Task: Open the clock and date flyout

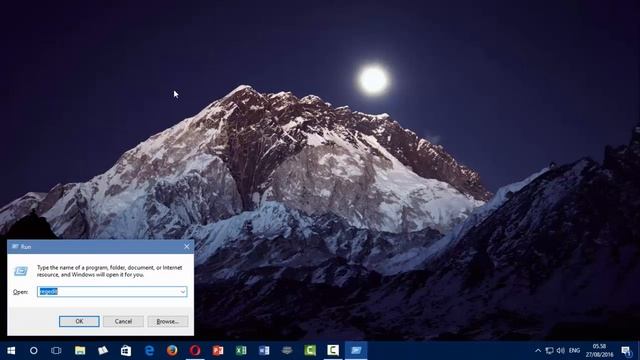Action: click(600, 351)
